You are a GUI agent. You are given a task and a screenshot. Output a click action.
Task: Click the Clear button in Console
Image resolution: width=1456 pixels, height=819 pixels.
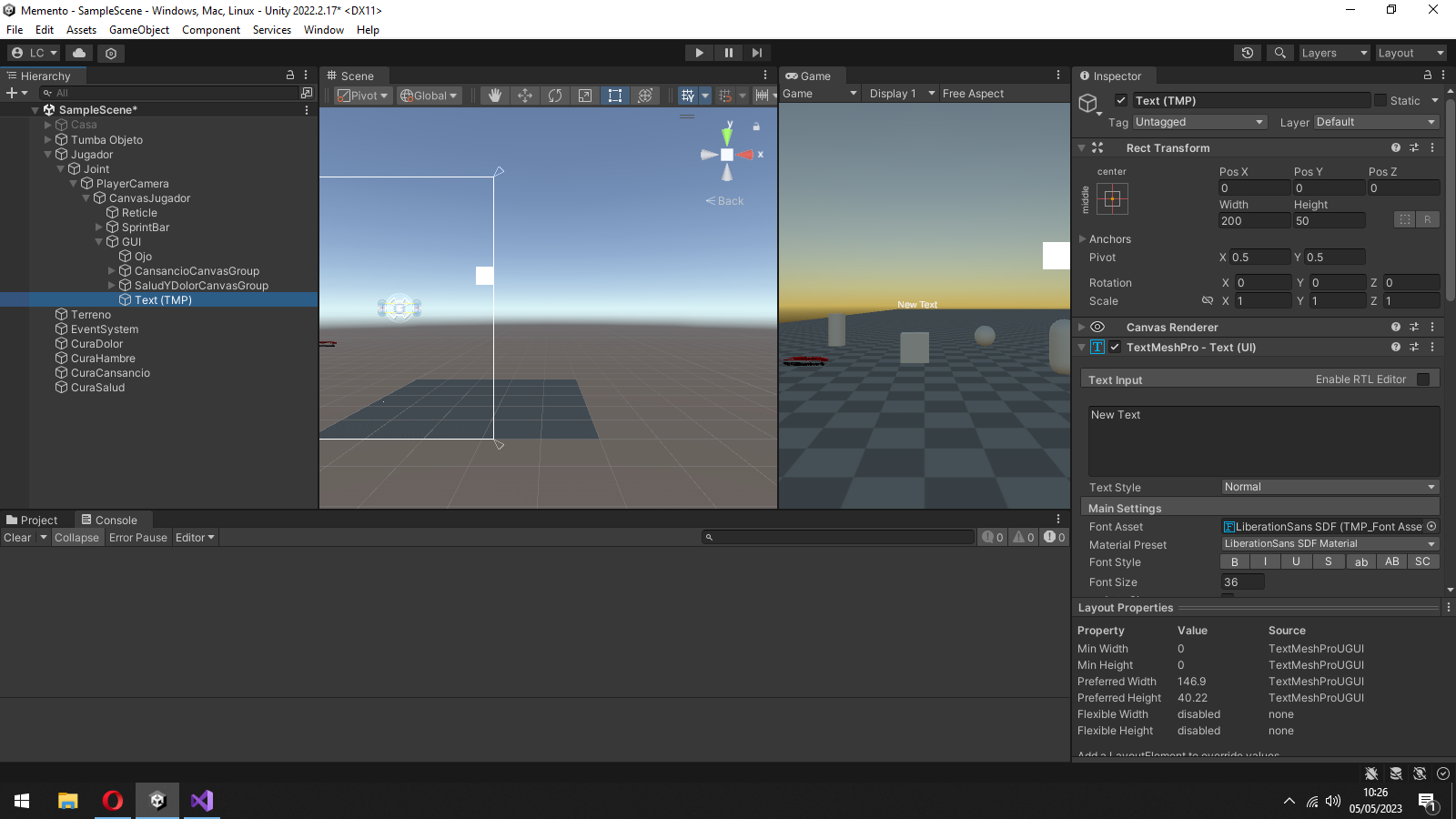[17, 538]
